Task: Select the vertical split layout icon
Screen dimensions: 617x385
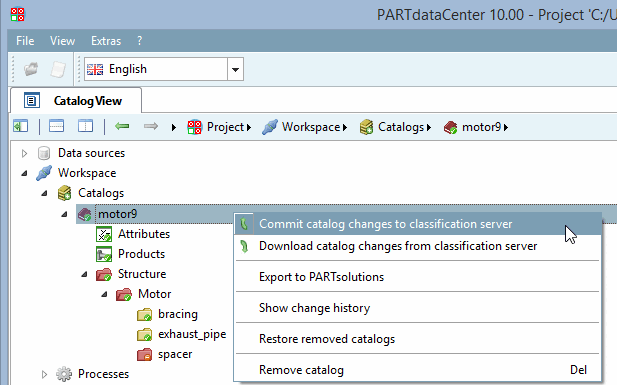Action: point(85,126)
